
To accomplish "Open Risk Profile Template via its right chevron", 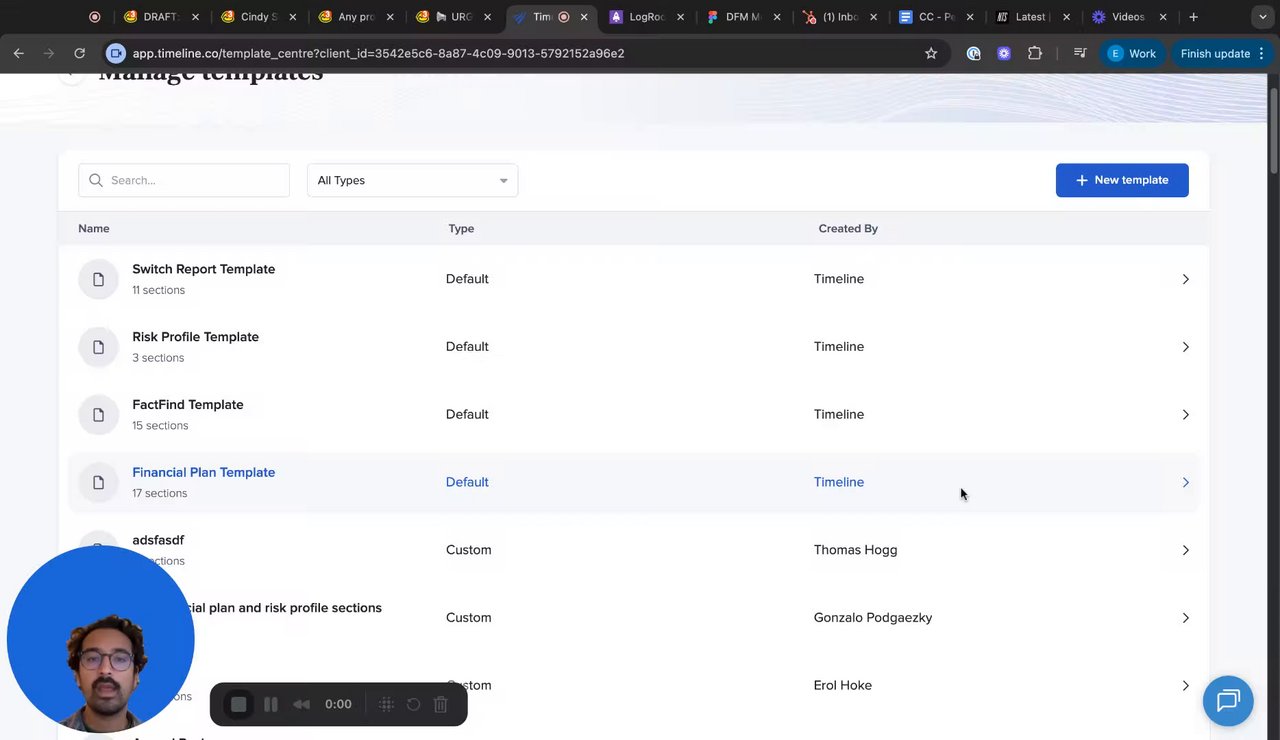I will (x=1185, y=347).
